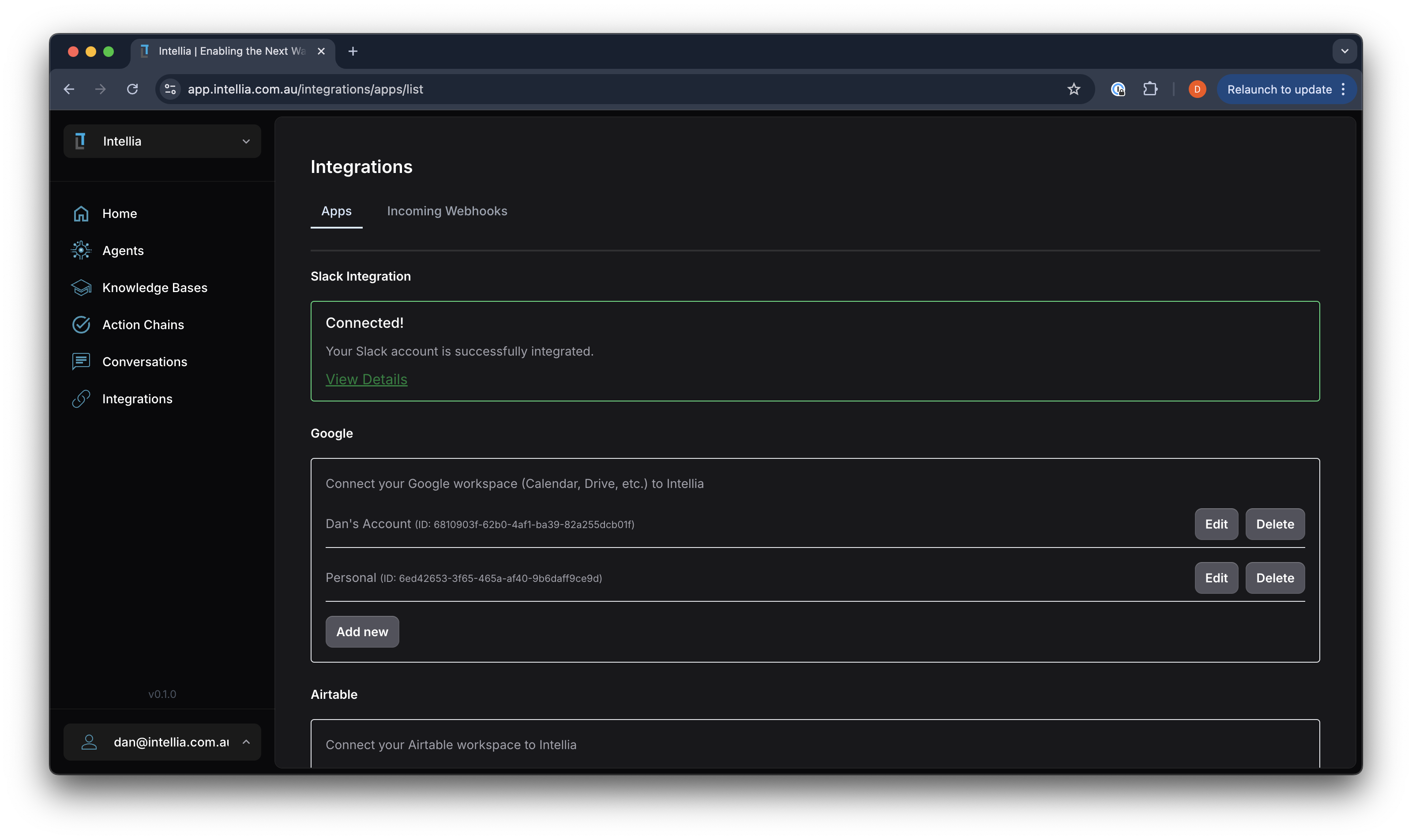The height and width of the screenshot is (840, 1412).
Task: Click the Intellia logo in workspace selector
Action: click(80, 141)
